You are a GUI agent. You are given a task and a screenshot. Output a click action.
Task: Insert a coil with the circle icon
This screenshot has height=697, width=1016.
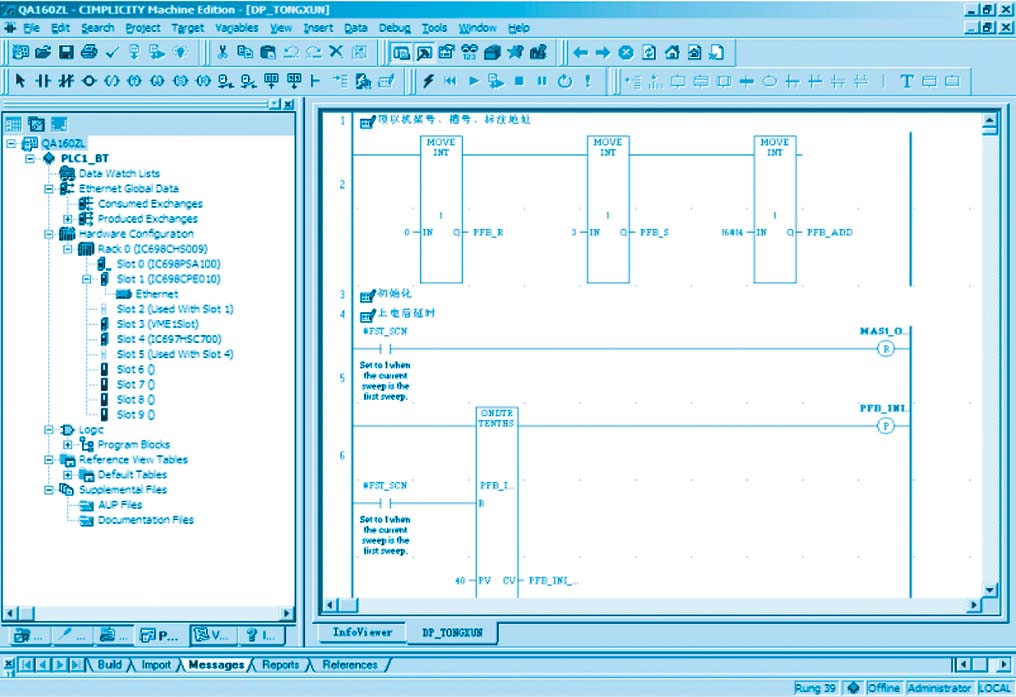89,81
